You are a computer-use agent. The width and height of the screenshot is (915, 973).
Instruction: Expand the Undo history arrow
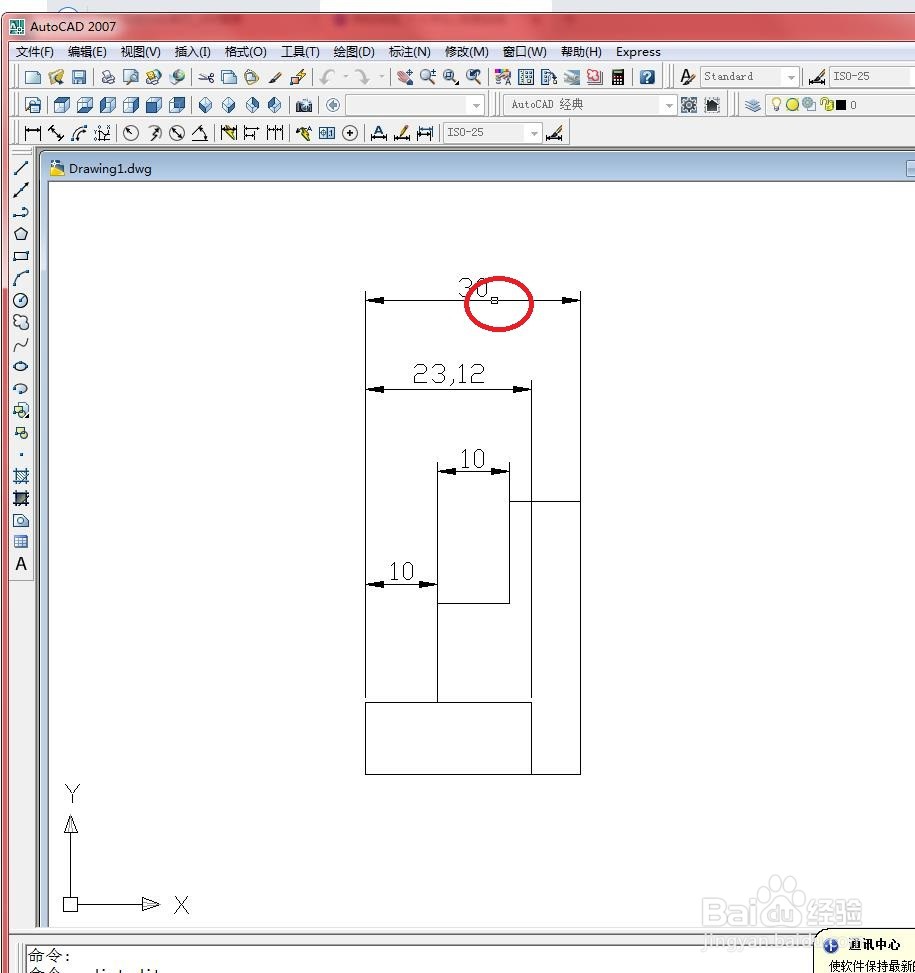click(346, 77)
